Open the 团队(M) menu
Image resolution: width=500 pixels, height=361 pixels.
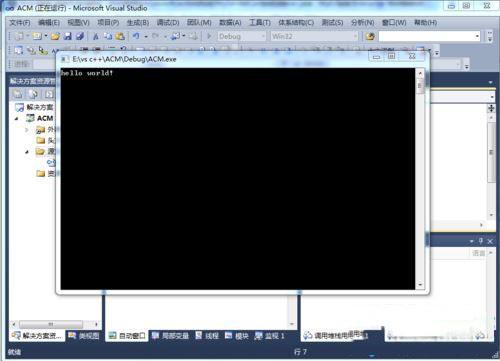pyautogui.click(x=199, y=23)
